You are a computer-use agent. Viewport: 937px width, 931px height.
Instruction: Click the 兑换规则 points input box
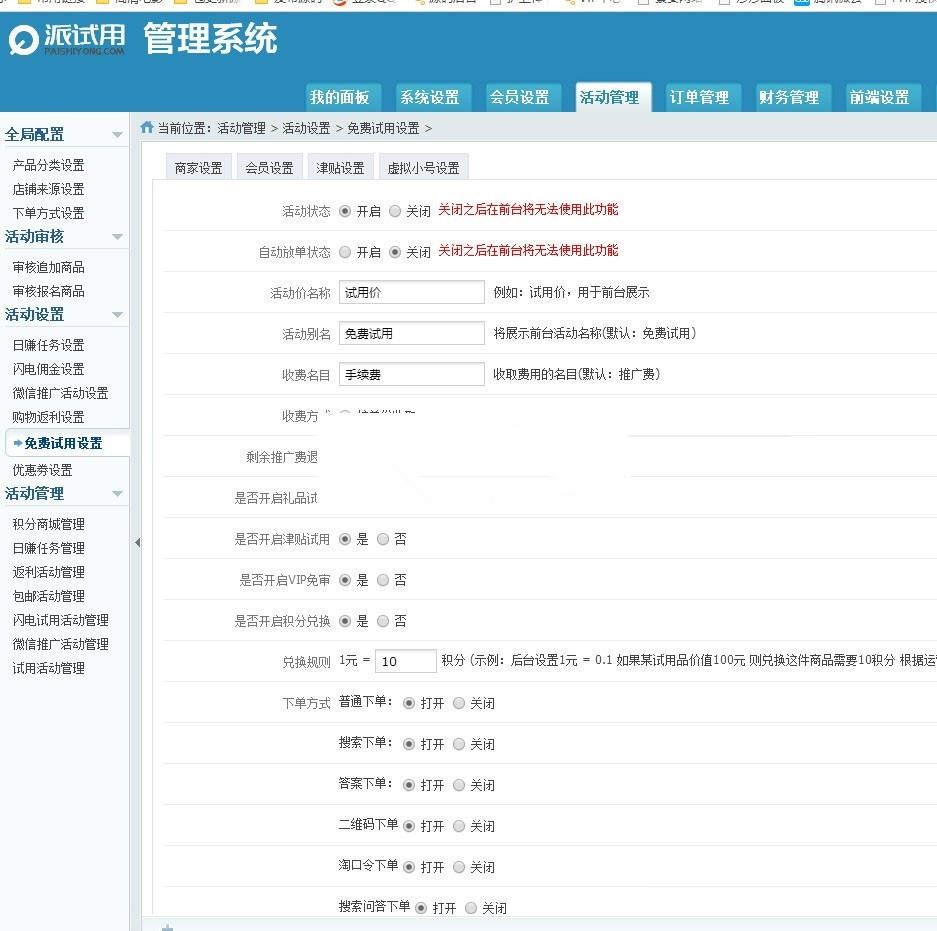405,661
